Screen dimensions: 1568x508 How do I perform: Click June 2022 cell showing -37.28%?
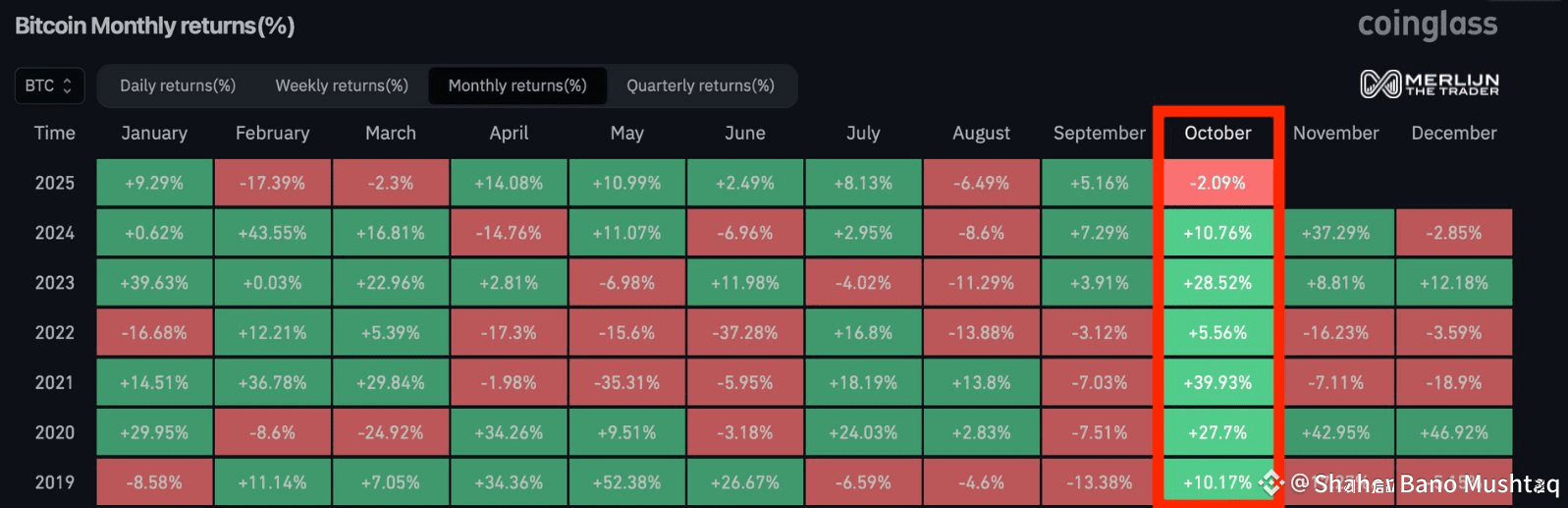745,332
